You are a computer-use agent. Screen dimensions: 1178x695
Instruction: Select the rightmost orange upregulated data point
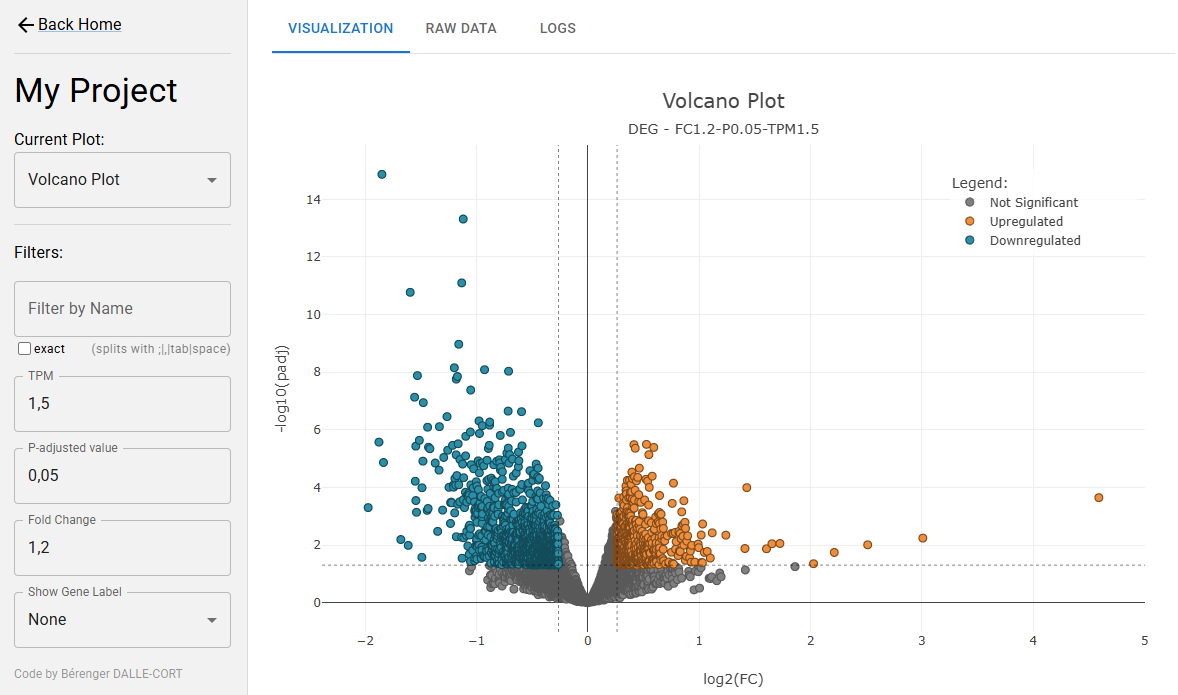pos(1098,497)
